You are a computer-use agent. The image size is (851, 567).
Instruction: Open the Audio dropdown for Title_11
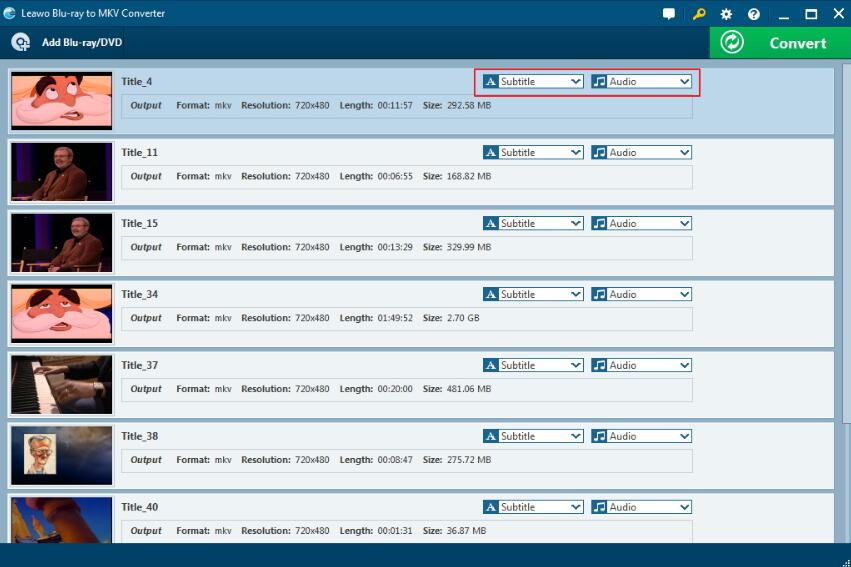pos(642,152)
